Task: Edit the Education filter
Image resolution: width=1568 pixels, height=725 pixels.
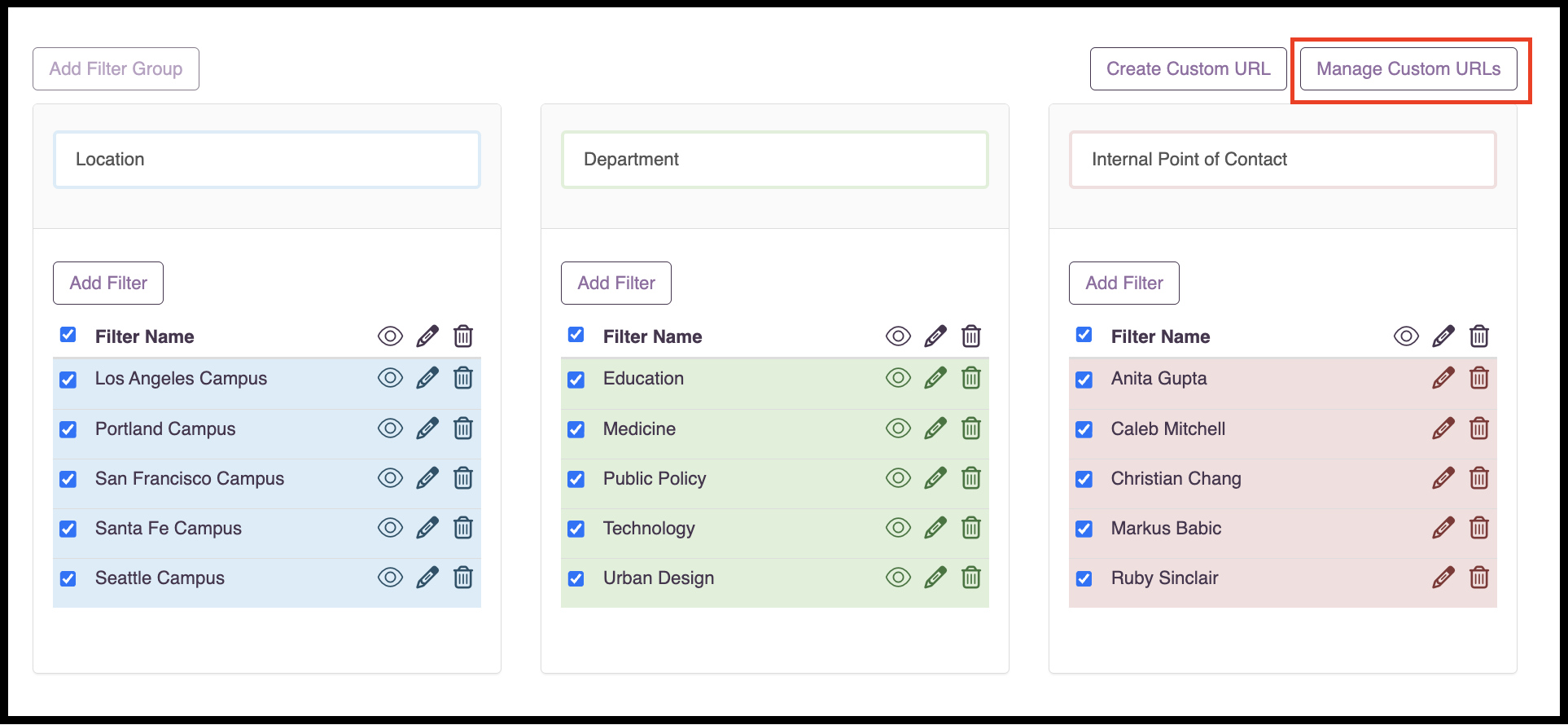Action: [935, 378]
